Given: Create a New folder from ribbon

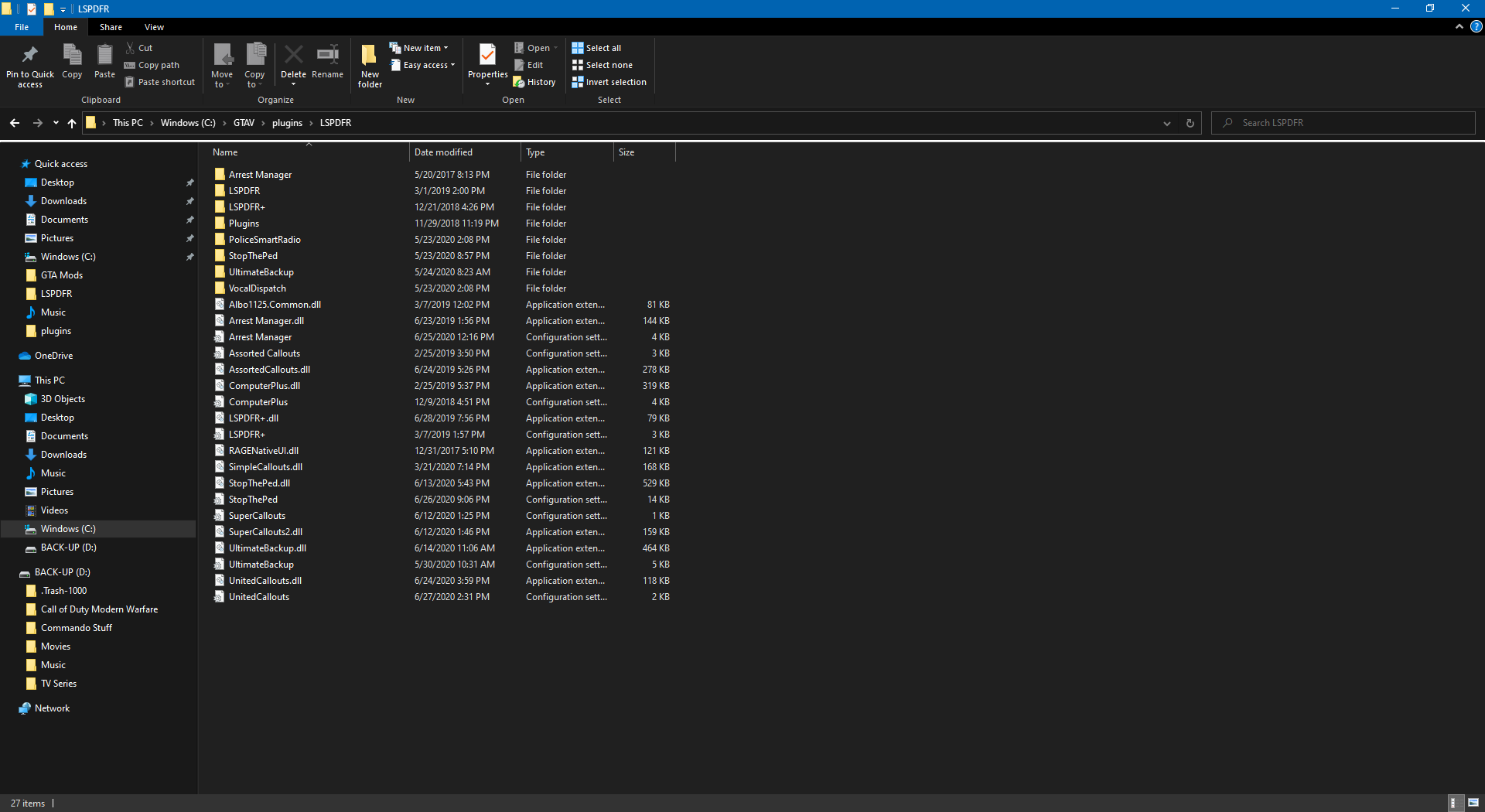Looking at the screenshot, I should click(x=370, y=66).
